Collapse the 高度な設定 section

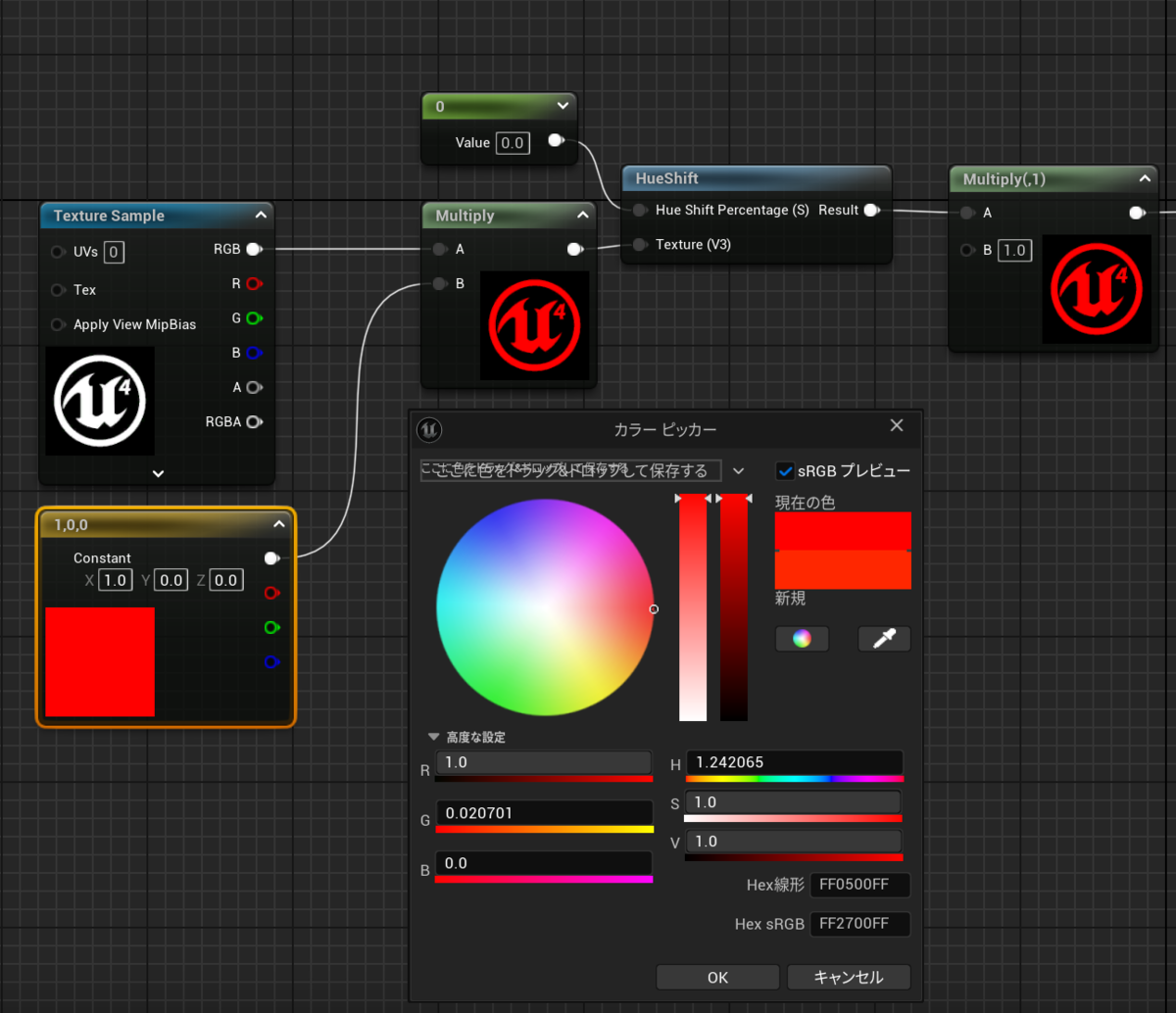pos(433,737)
